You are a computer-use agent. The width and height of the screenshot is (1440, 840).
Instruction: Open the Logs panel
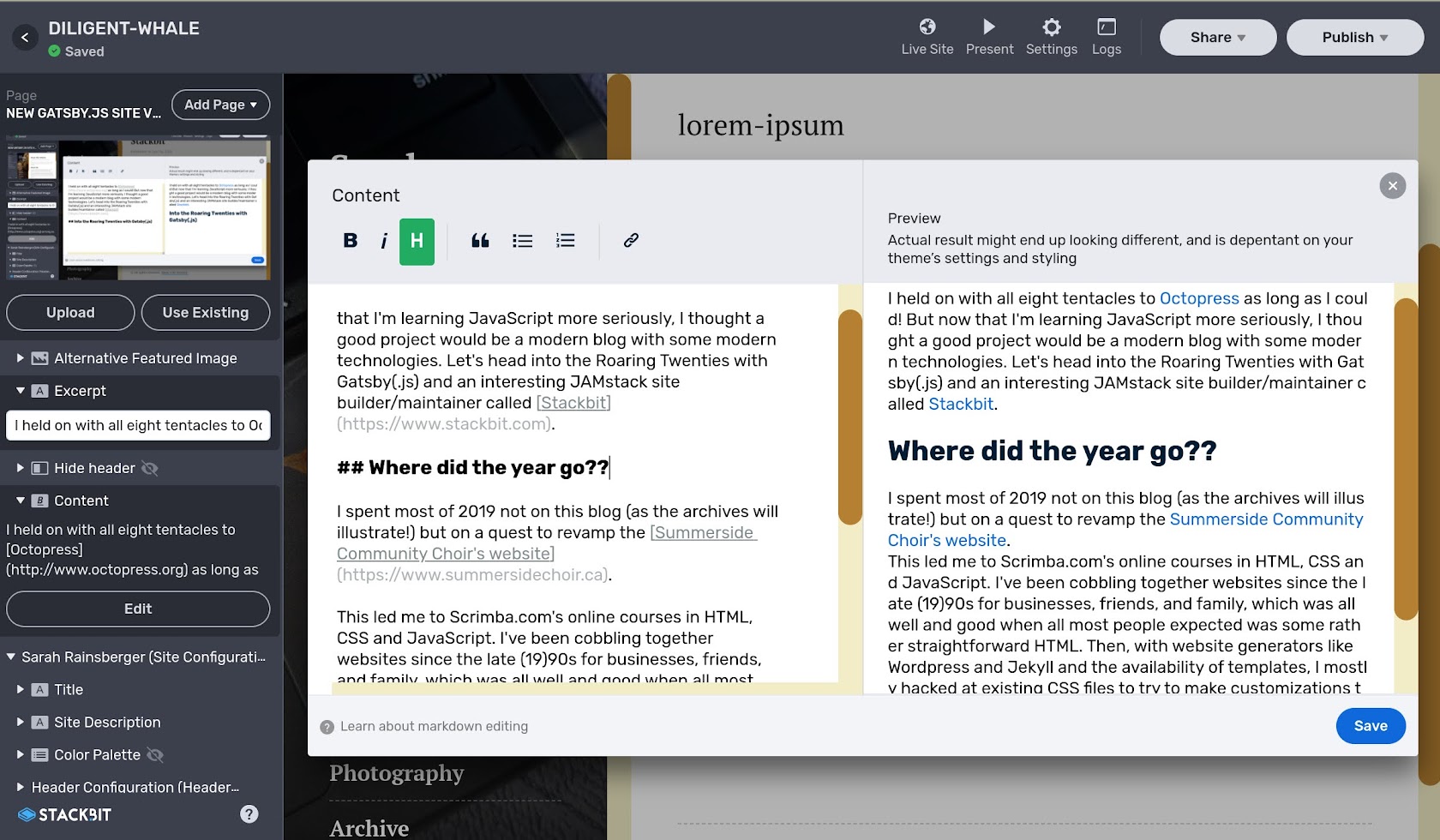pos(1106,37)
